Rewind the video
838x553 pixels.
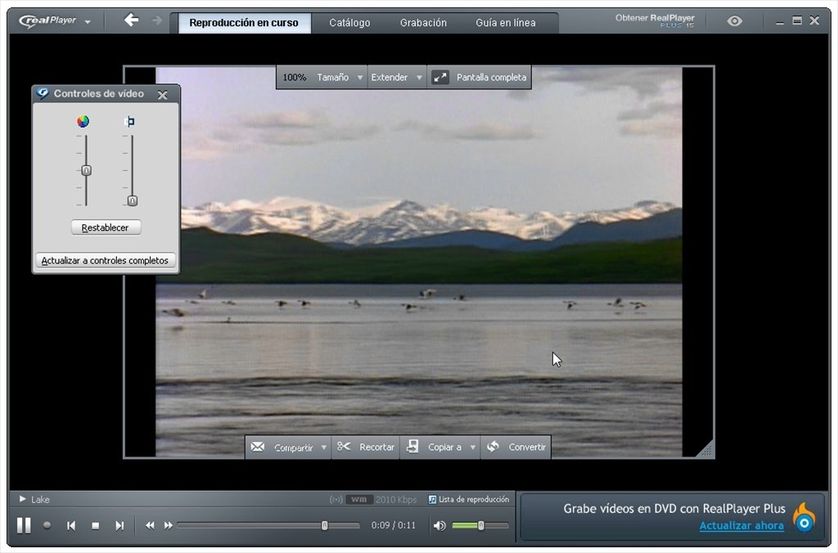[x=150, y=525]
